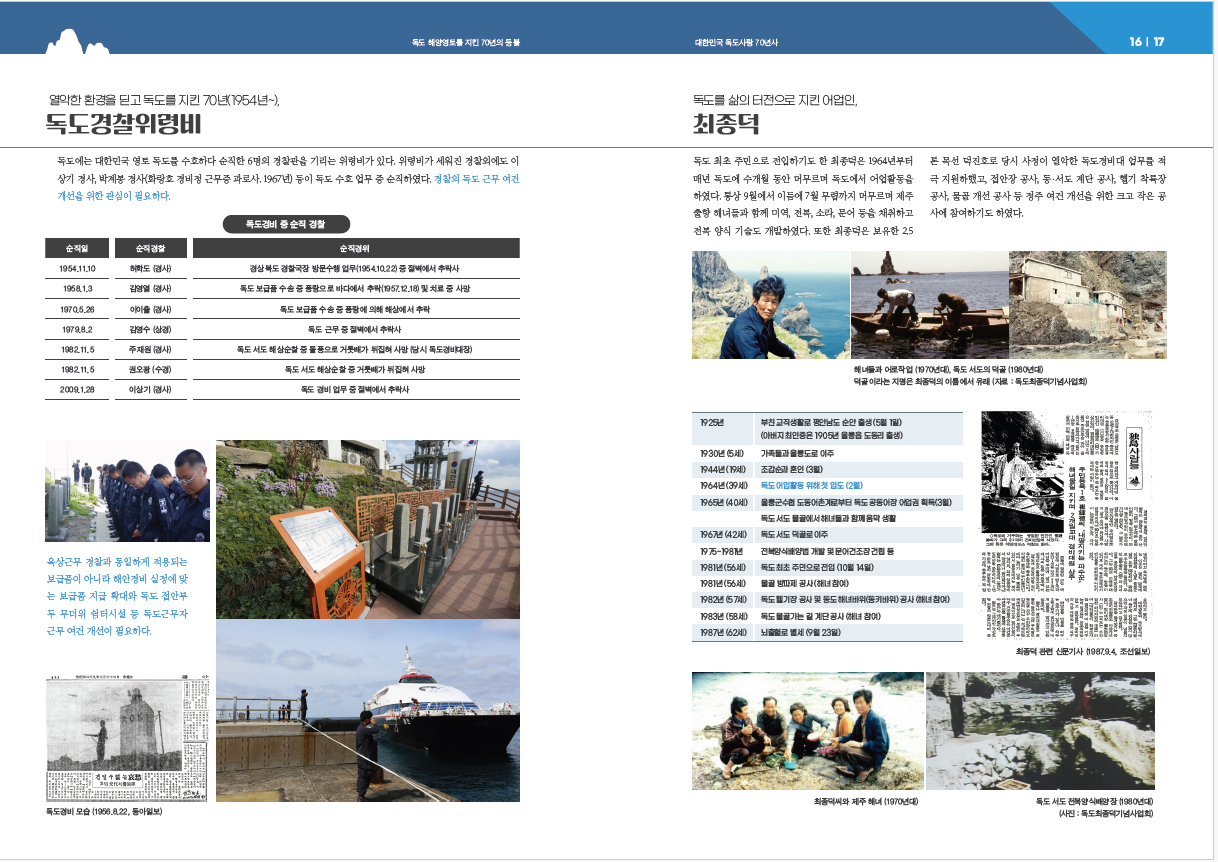Image resolution: width=1218 pixels, height=862 pixels.
Task: Click the date cell '1979.8.2'
Action: 77,329
